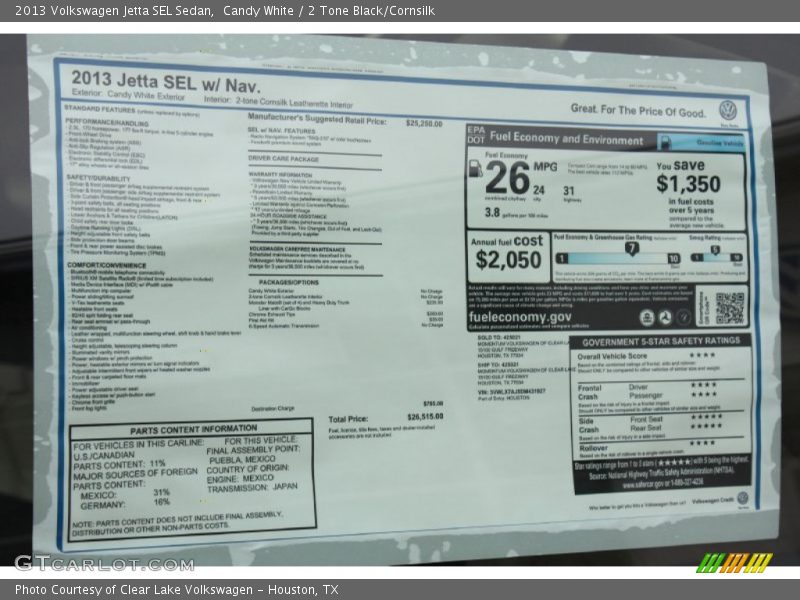
Task: Click the striped color logo at the photo's bottom right
Action: (734, 563)
